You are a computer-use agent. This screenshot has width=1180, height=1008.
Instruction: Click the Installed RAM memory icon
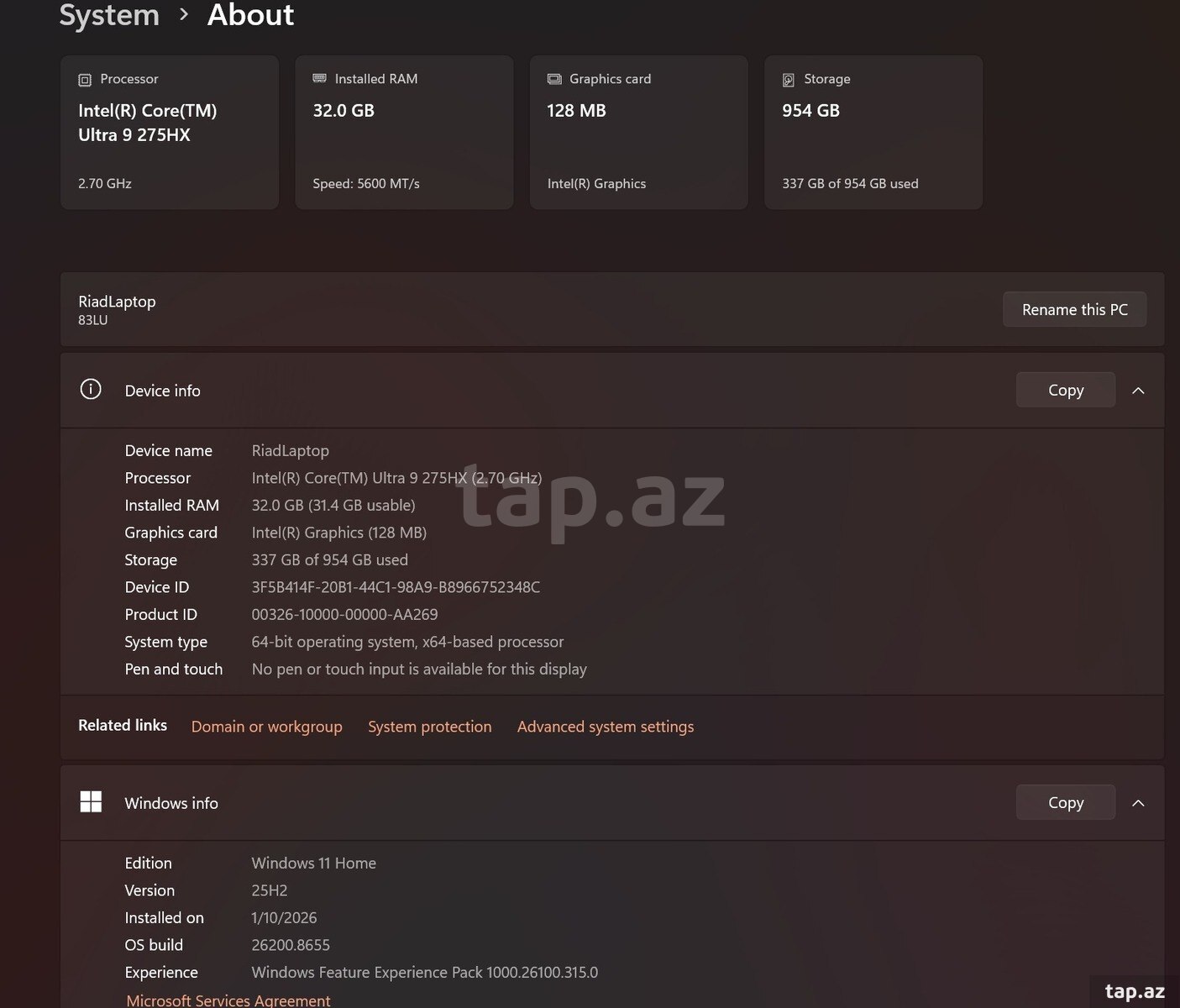(x=319, y=78)
